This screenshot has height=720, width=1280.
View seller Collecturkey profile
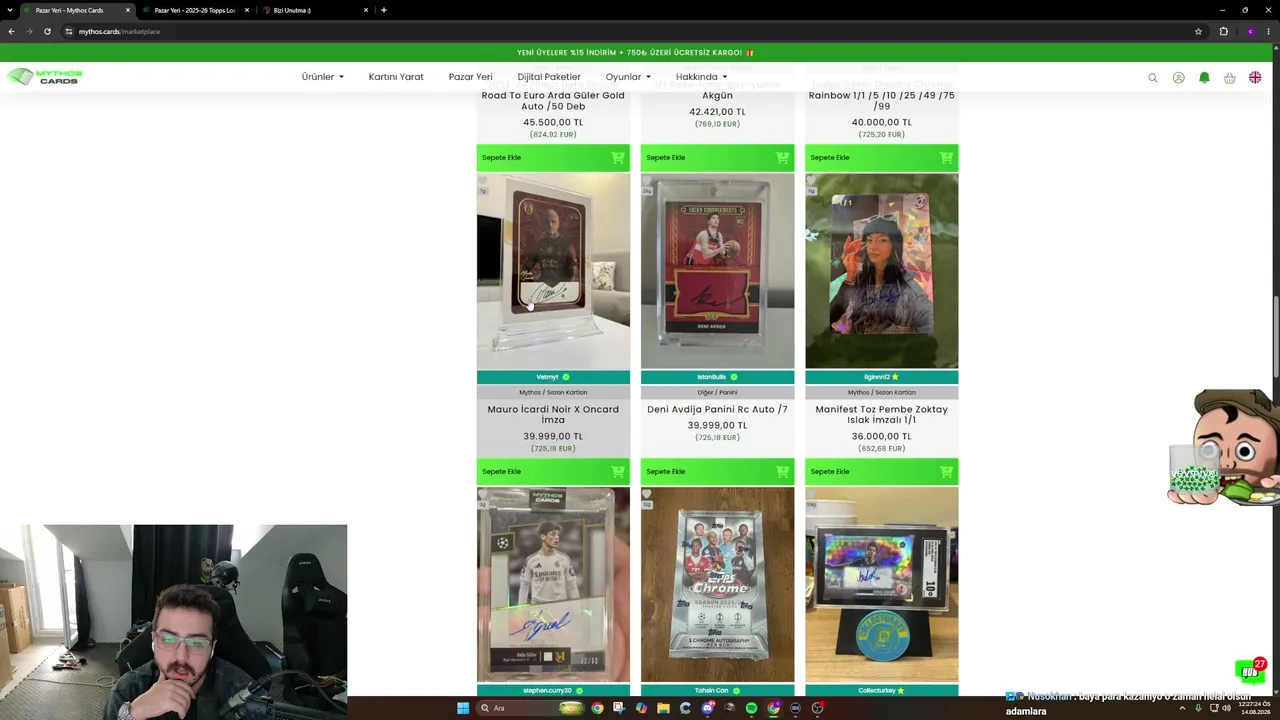pos(881,690)
